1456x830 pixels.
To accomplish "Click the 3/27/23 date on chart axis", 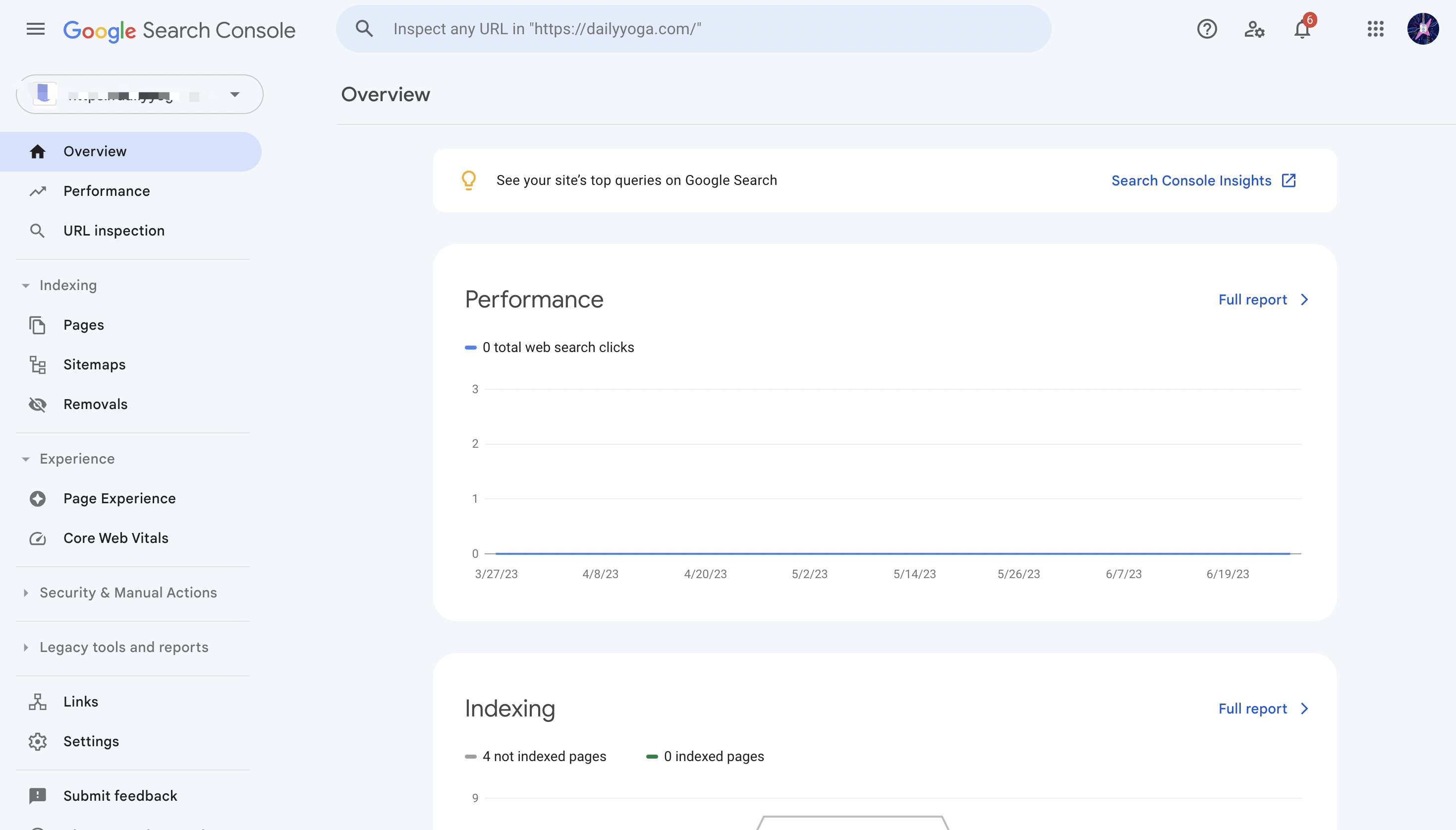I will coord(496,574).
